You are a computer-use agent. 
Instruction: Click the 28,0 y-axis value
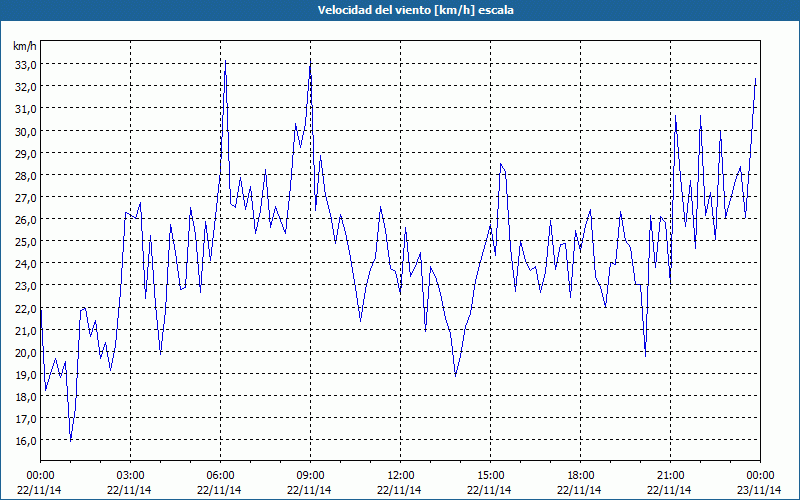click(26, 176)
